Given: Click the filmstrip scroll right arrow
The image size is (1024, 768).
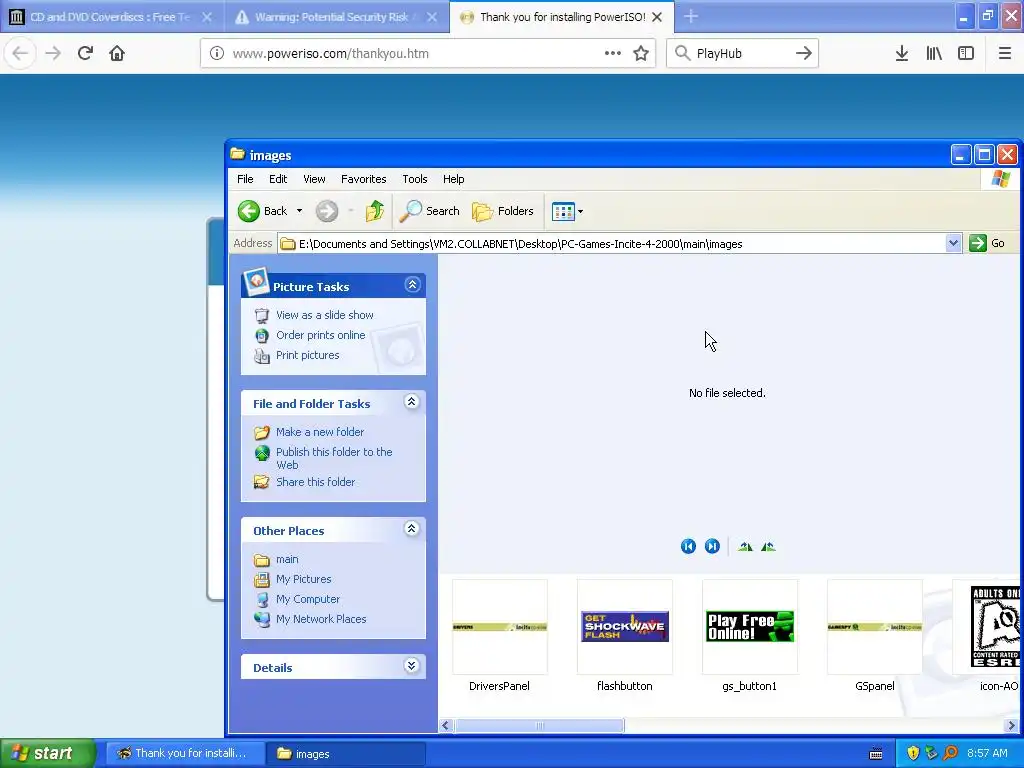Looking at the screenshot, I should [x=1012, y=726].
